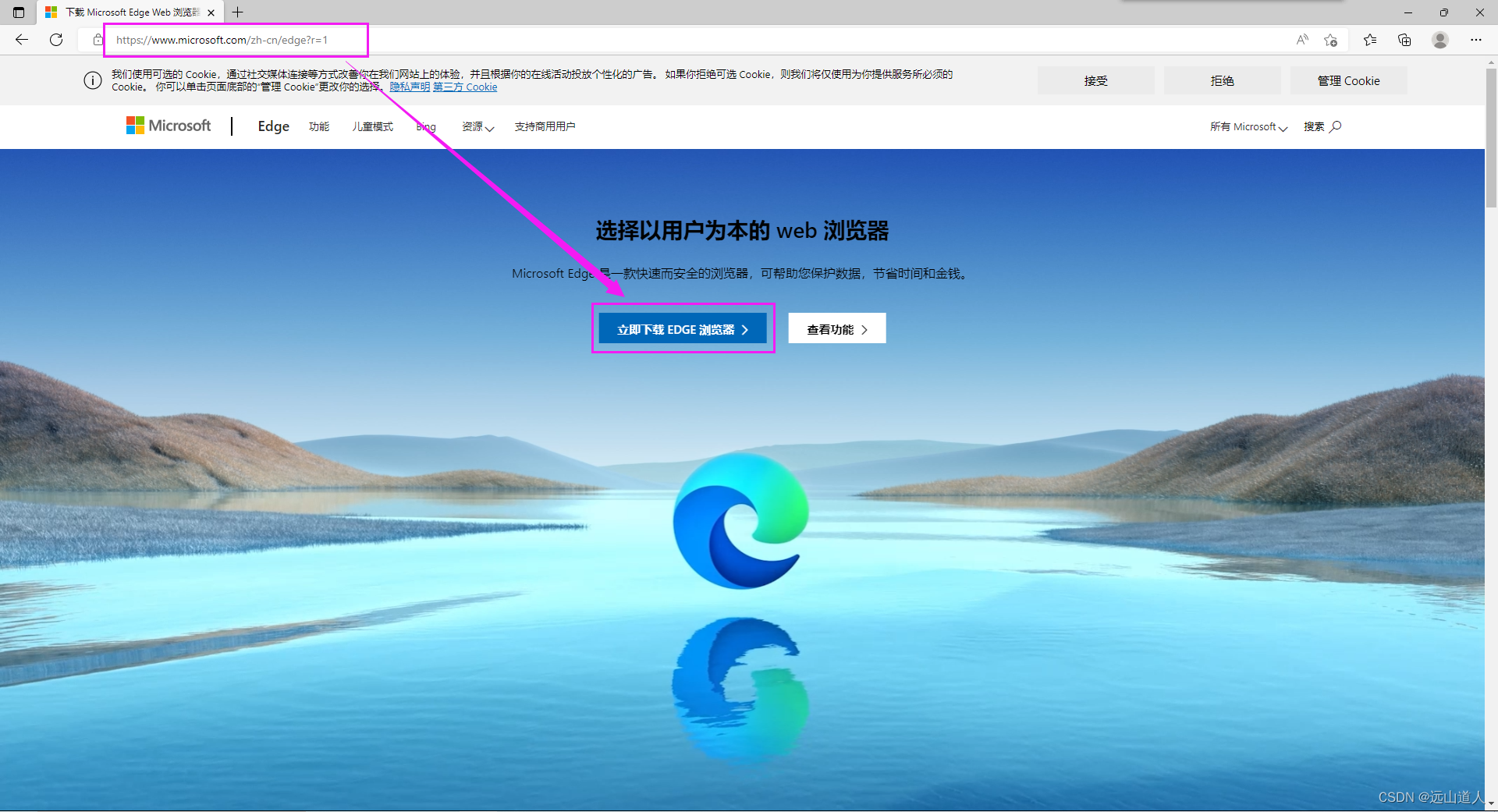View site info via the lock icon
The width and height of the screenshot is (1498, 812).
pyautogui.click(x=98, y=40)
